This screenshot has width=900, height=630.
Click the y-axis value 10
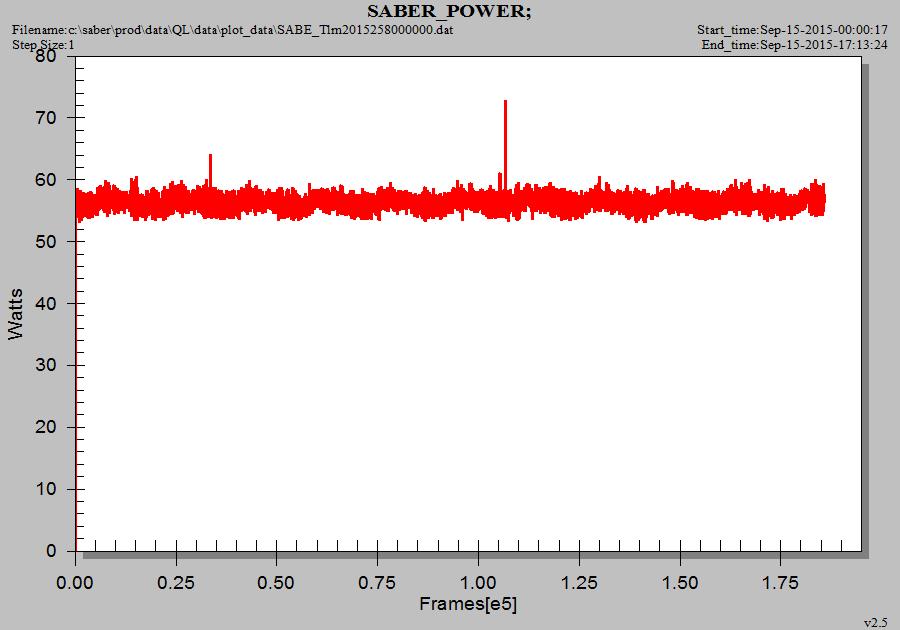45,489
